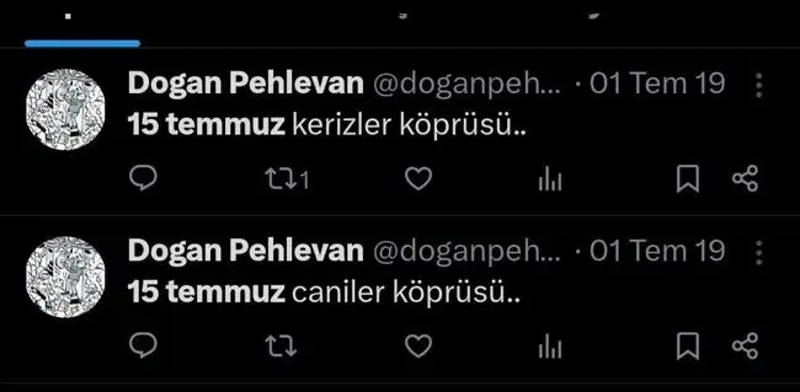Open more options for "caniler köprüsü" tweet
This screenshot has height=392, width=800.
(x=759, y=253)
